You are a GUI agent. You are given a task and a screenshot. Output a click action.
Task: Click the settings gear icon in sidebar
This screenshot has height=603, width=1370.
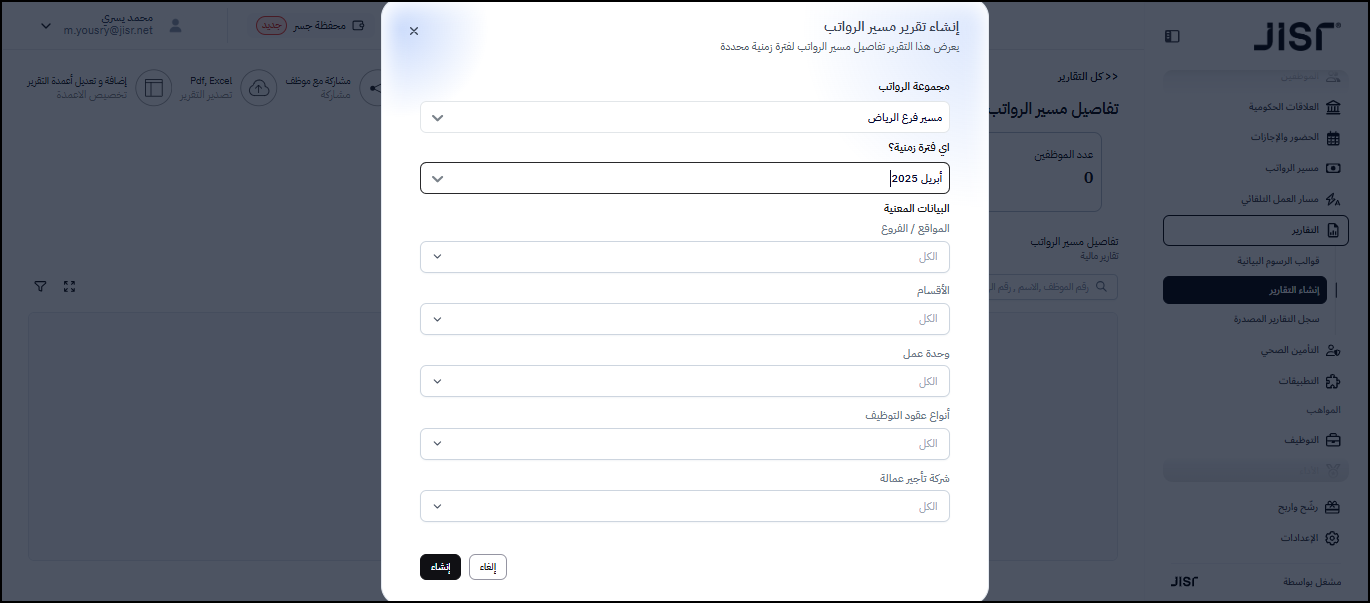tap(1332, 538)
